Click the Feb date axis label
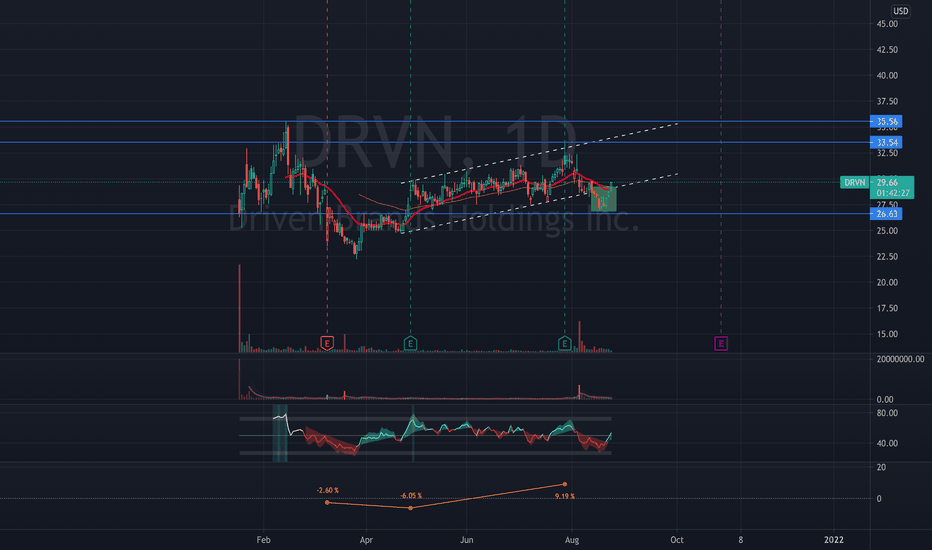Image resolution: width=932 pixels, height=550 pixels. pyautogui.click(x=263, y=540)
